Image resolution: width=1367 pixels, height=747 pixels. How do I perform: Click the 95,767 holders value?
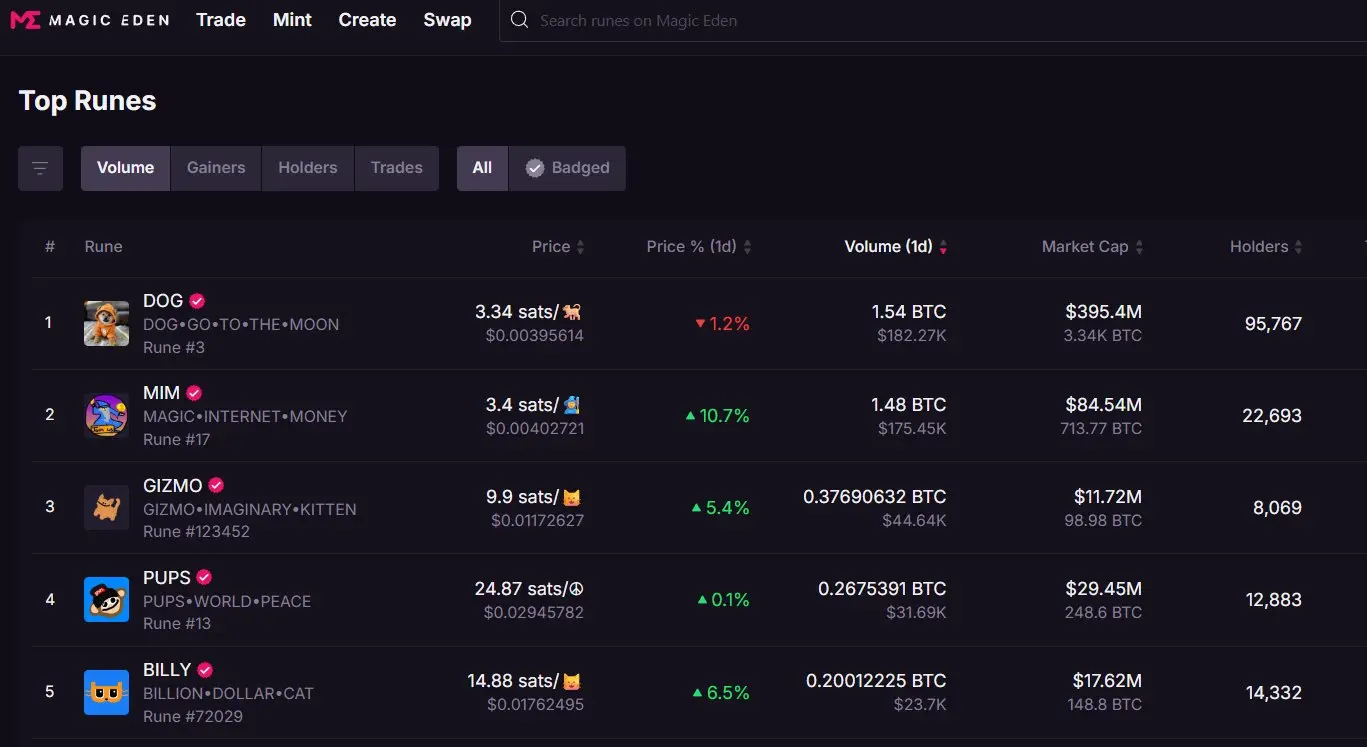[x=1273, y=324]
